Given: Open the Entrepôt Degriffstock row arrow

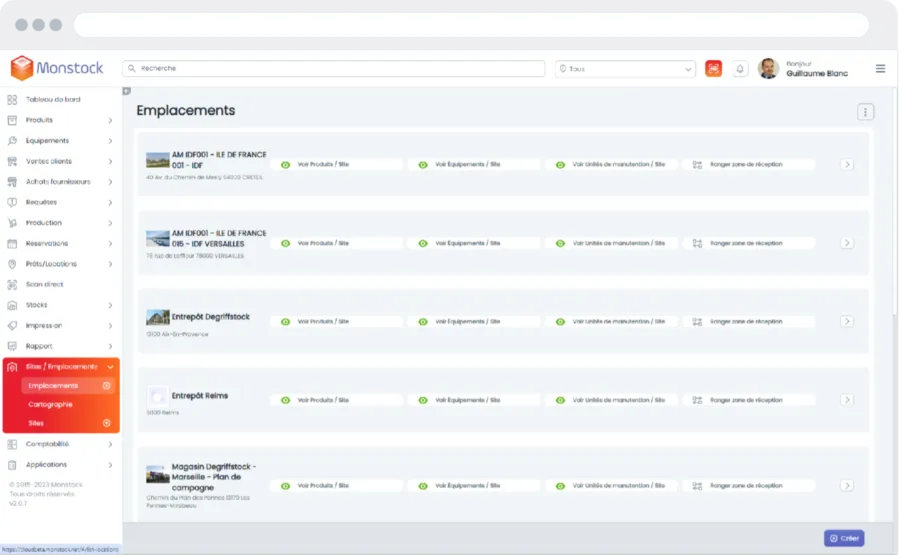Looking at the screenshot, I should (846, 321).
